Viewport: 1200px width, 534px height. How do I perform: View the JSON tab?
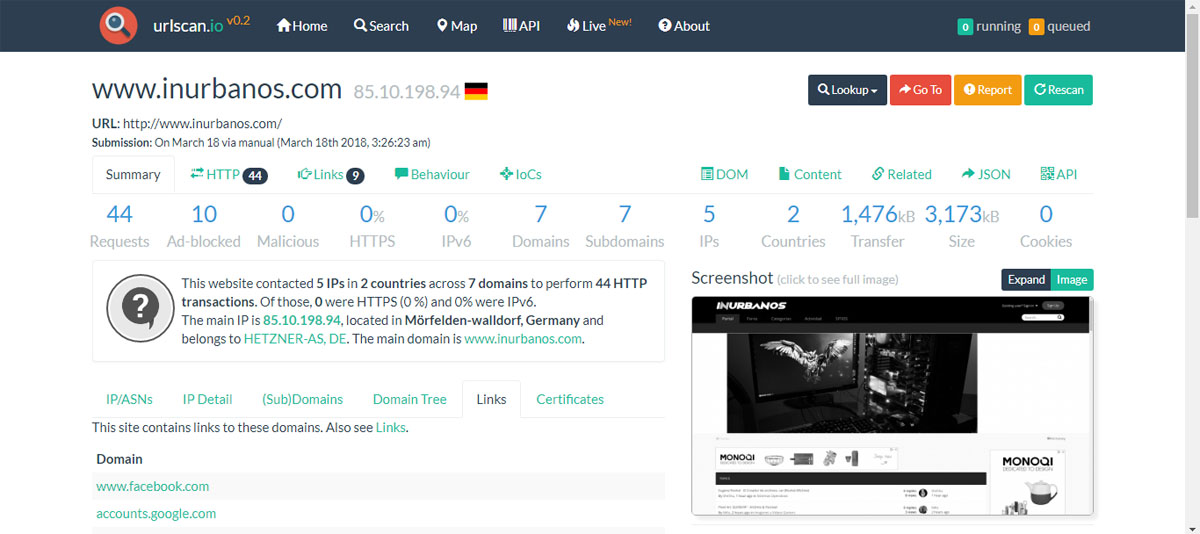986,174
